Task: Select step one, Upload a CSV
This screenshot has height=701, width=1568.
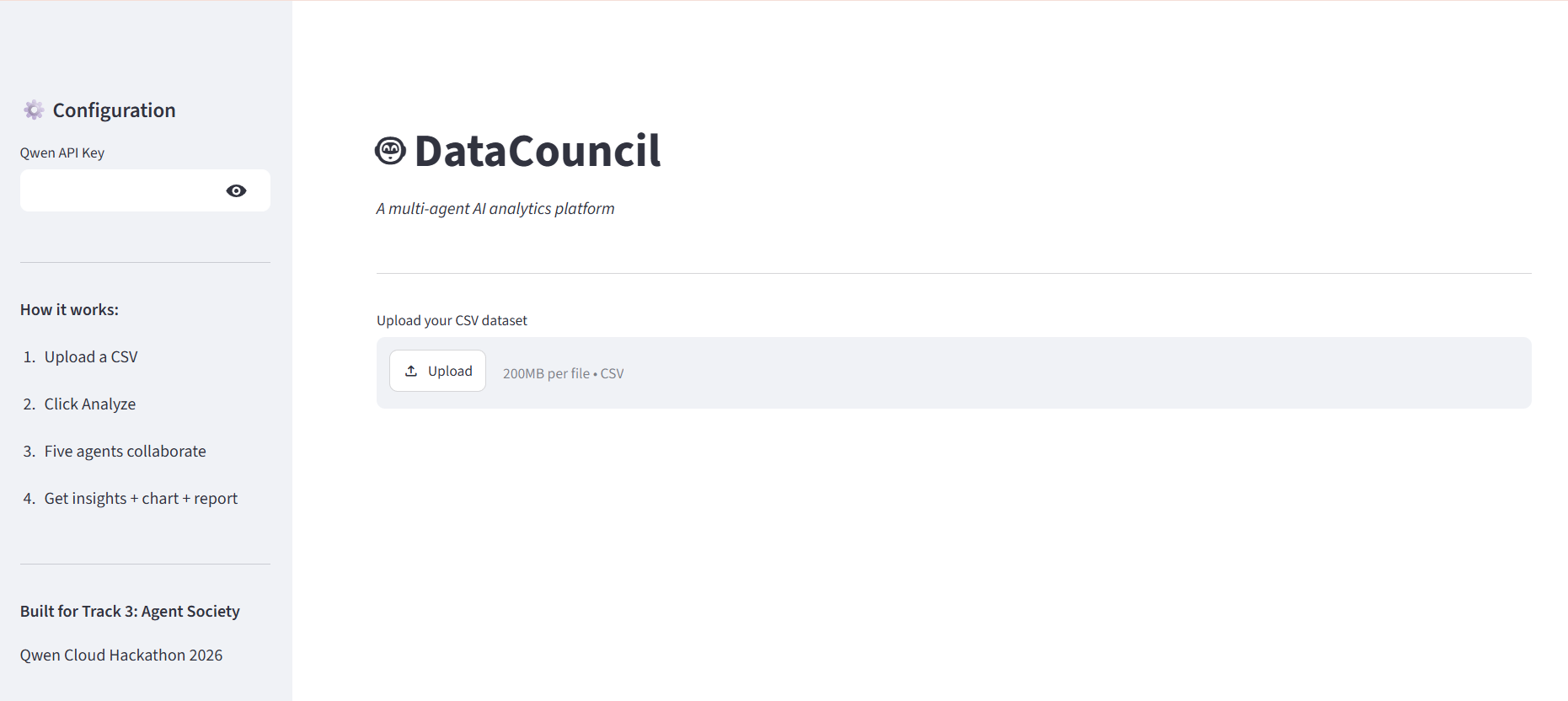Action: pyautogui.click(x=91, y=356)
